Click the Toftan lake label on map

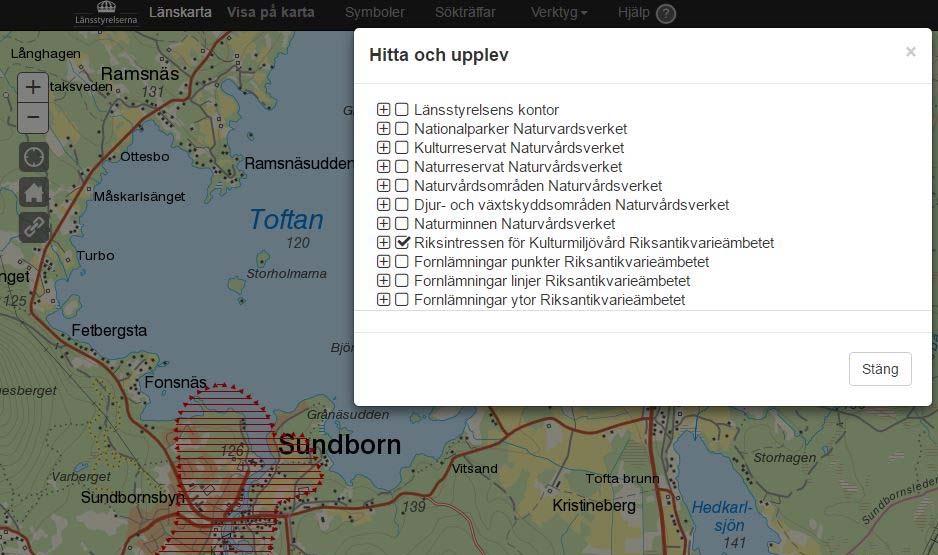[286, 219]
